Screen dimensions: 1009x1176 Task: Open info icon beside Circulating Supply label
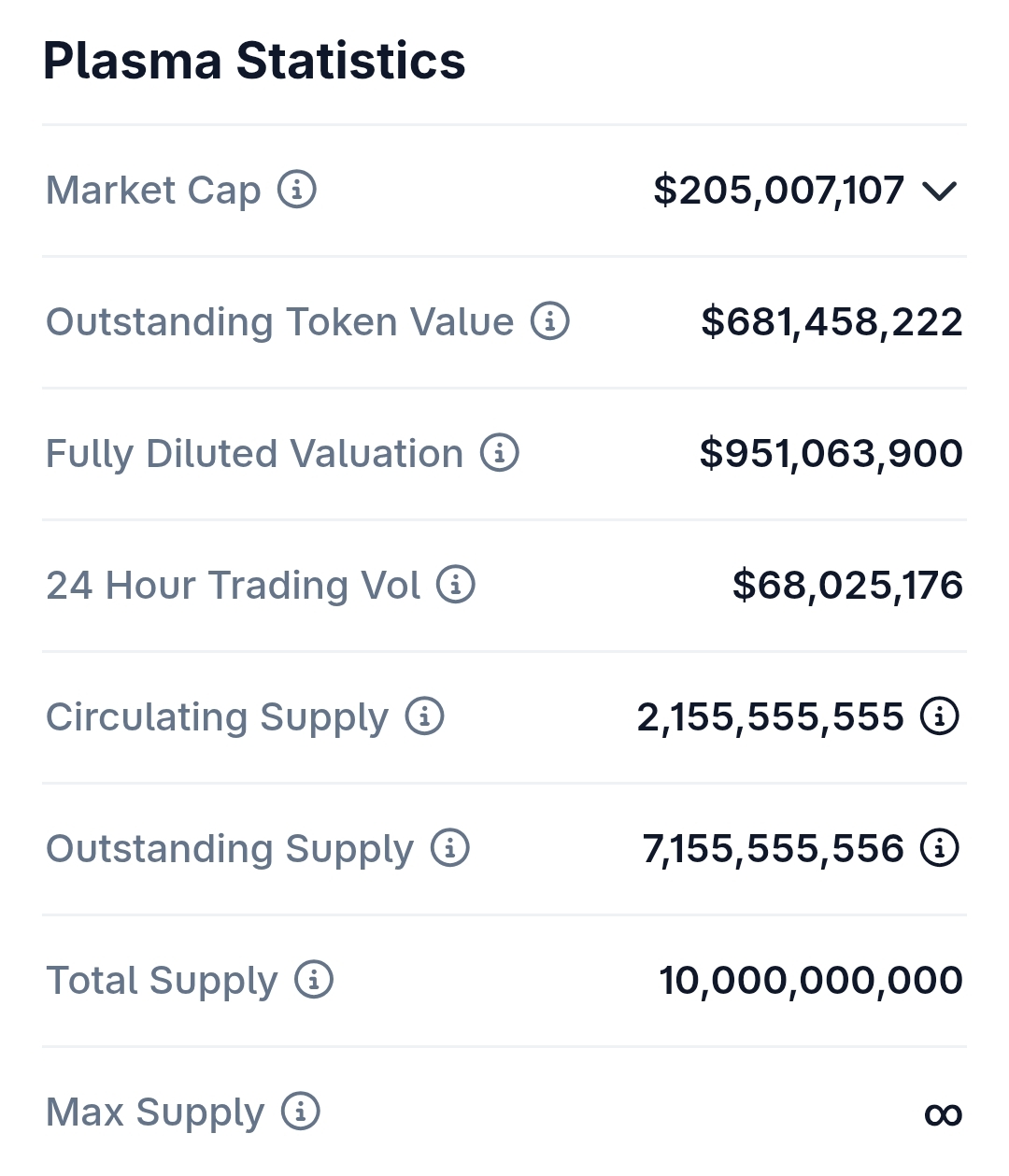pyautogui.click(x=424, y=716)
